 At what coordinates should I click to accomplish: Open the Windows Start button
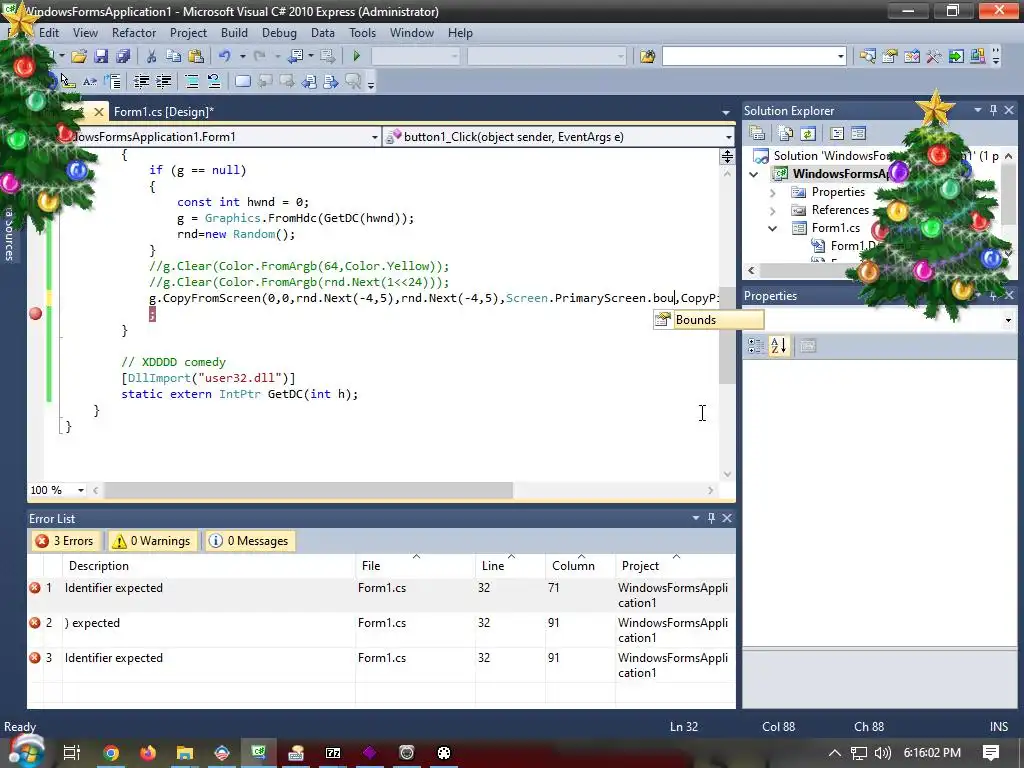(26, 751)
